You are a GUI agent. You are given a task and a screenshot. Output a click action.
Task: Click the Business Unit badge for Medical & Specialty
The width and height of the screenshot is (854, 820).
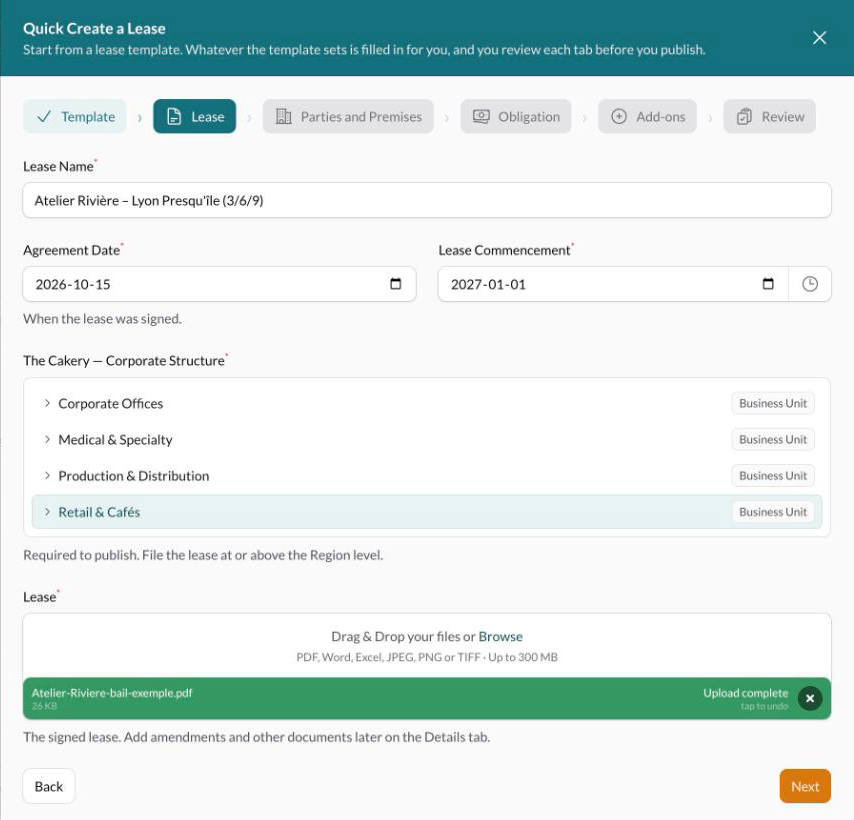coord(773,439)
